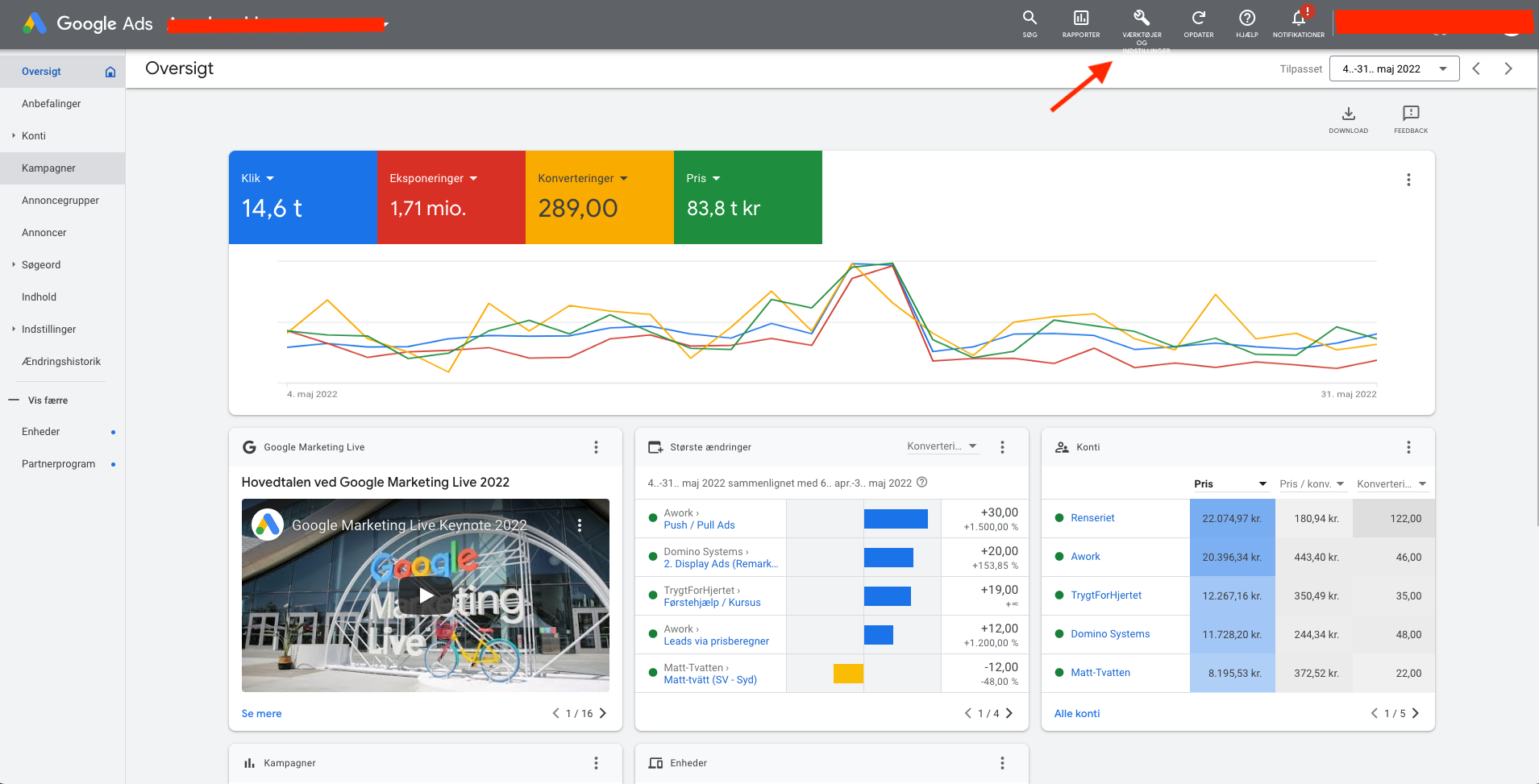Open the keynote video's three-dot menu
This screenshot has height=784, width=1539.
click(579, 525)
